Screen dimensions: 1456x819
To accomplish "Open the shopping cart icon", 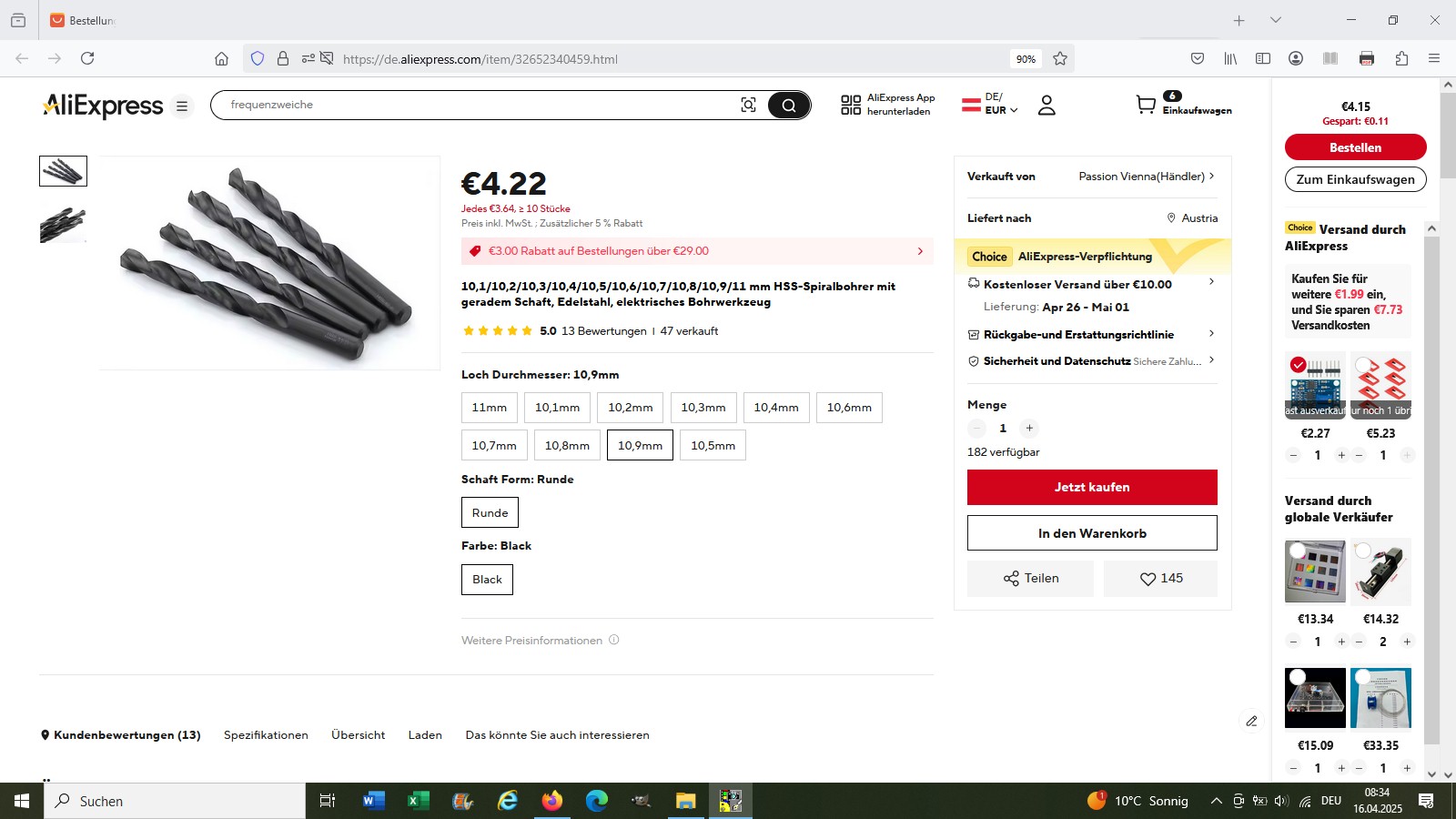I will pos(1146,105).
